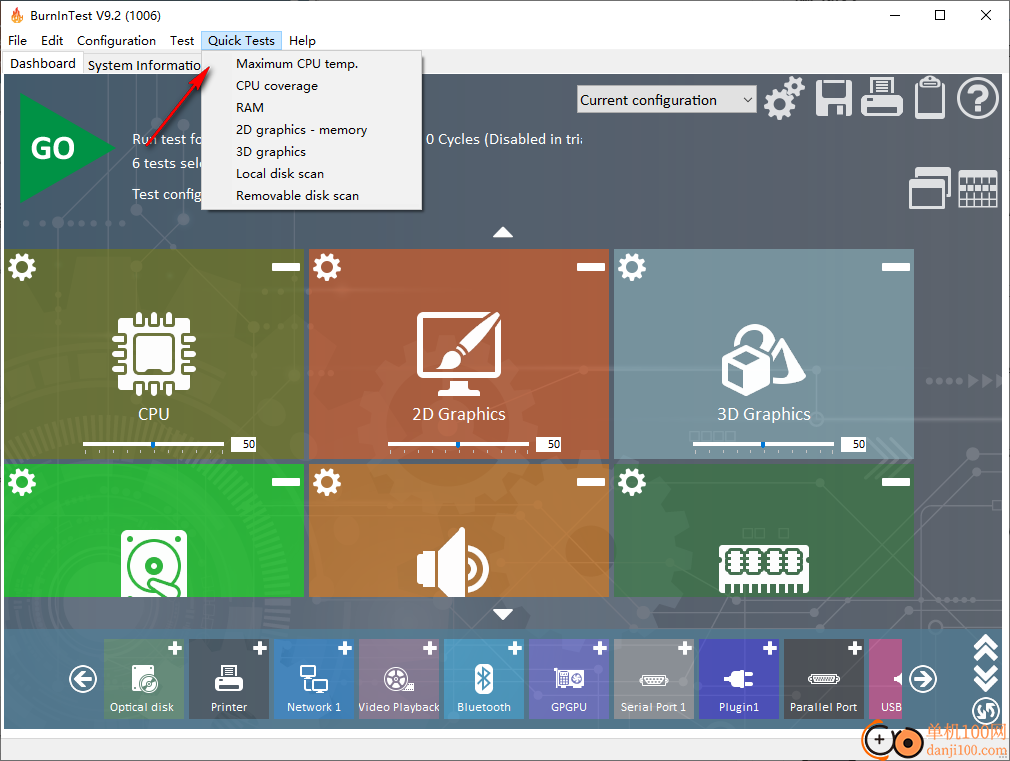
Task: Switch to the System Information tab
Action: tap(144, 65)
